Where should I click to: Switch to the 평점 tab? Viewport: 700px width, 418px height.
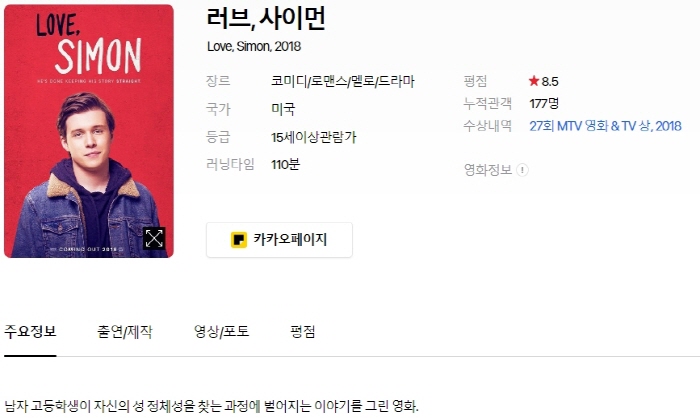point(303,331)
